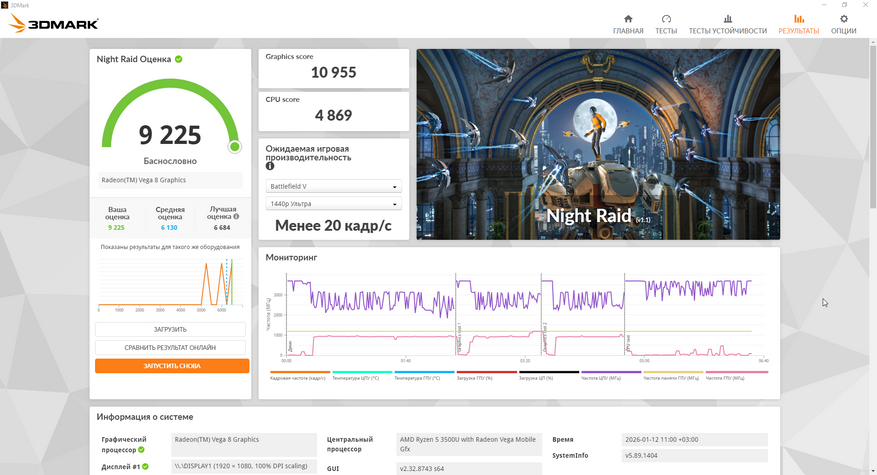Click the Время value 2026-01-12 11:00 +03:00
The width and height of the screenshot is (877, 475).
695,440
